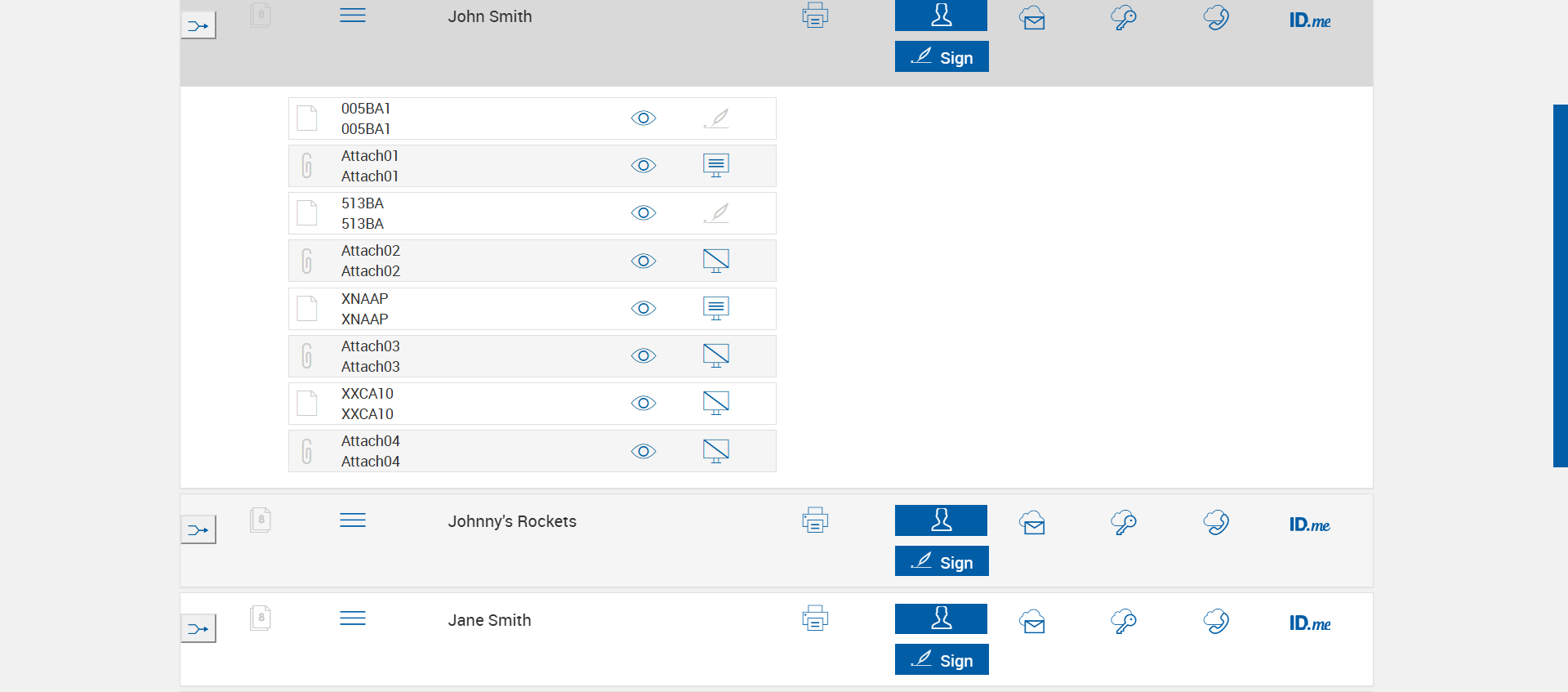Click the pen sign icon for 005BA1

pos(716,118)
